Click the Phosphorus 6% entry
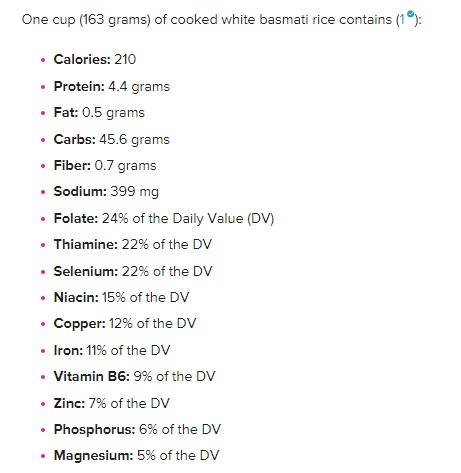 137,429
